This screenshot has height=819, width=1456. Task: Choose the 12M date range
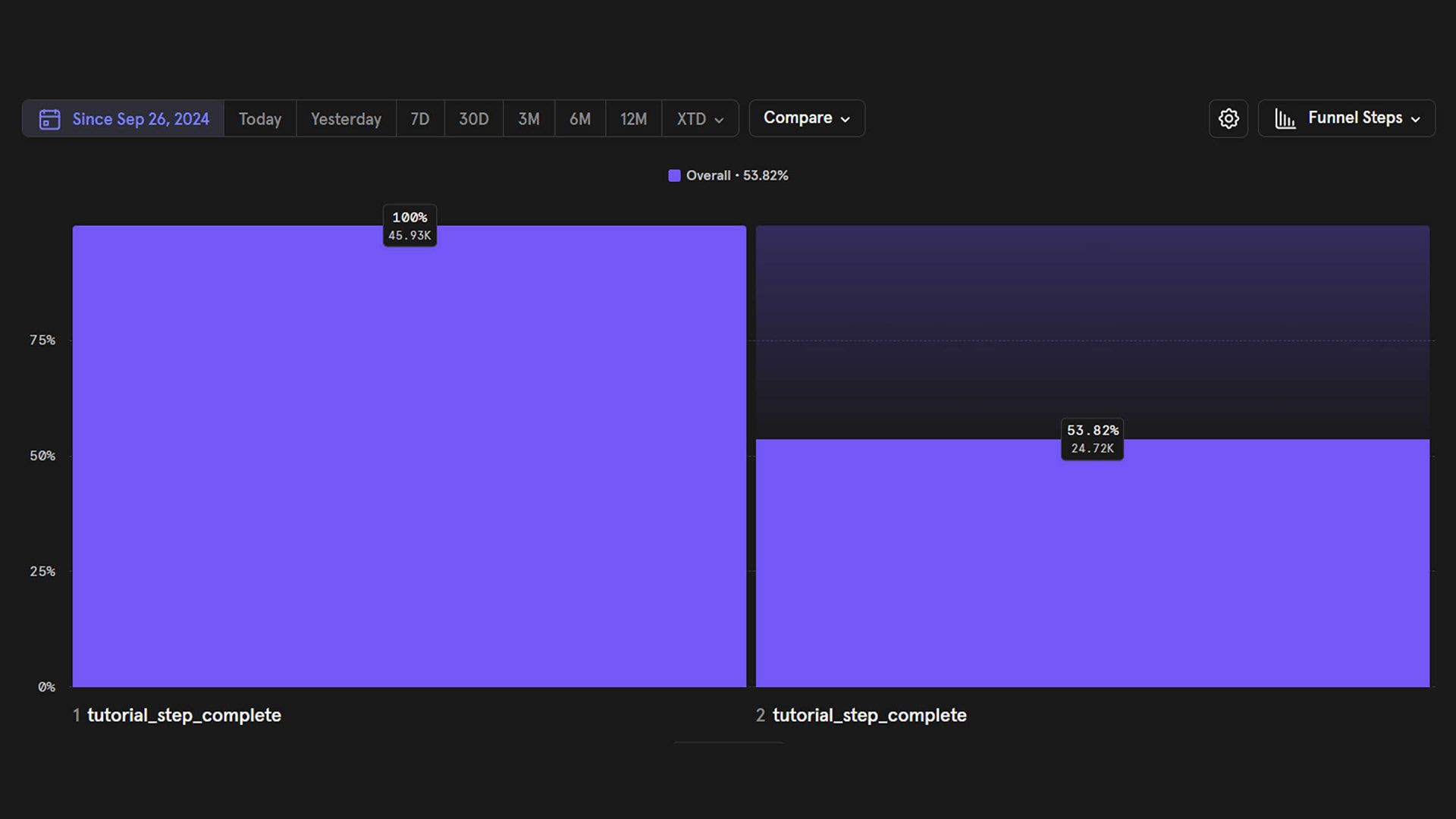[x=634, y=119]
